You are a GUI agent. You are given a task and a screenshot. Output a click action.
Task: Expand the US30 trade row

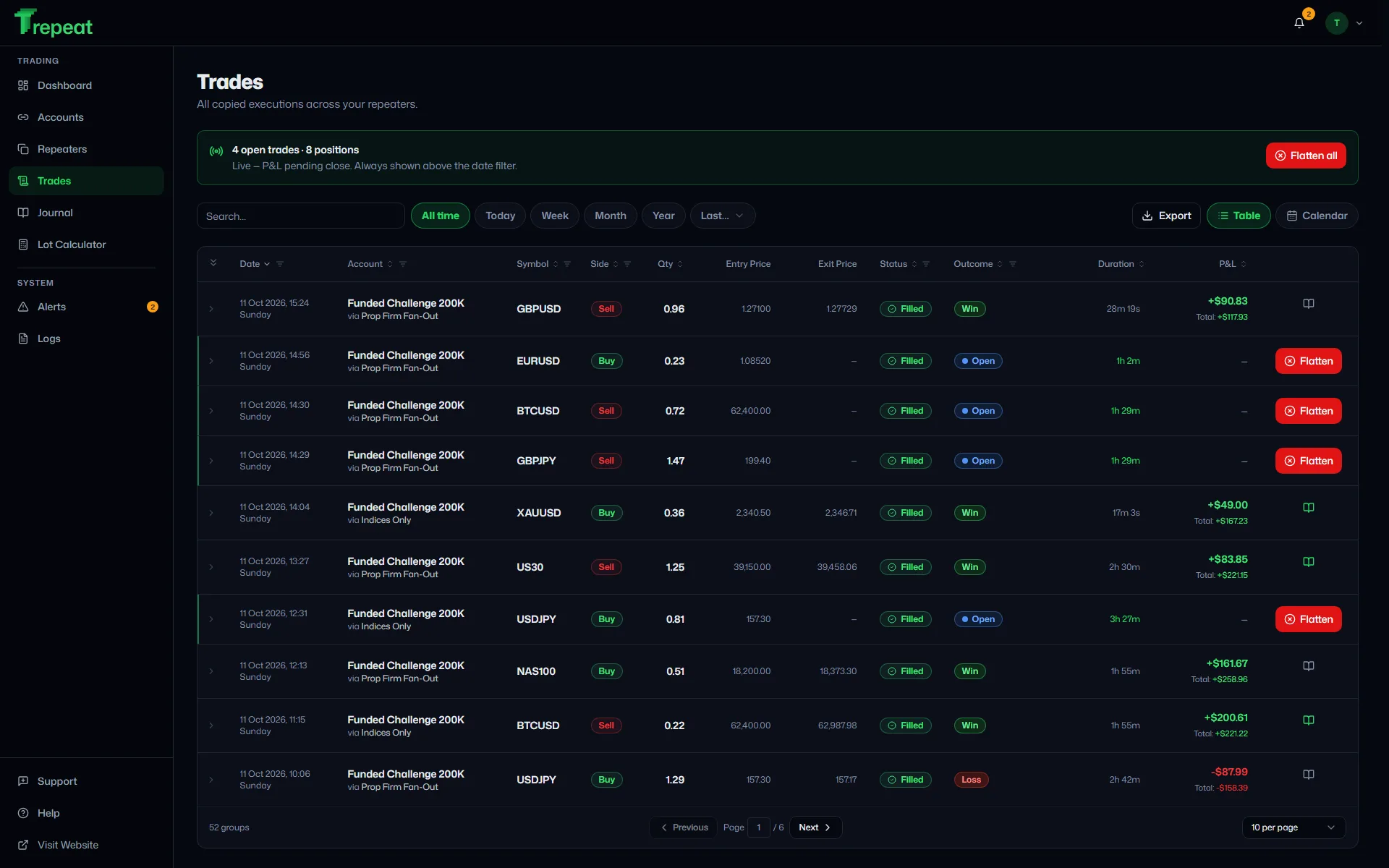point(211,567)
